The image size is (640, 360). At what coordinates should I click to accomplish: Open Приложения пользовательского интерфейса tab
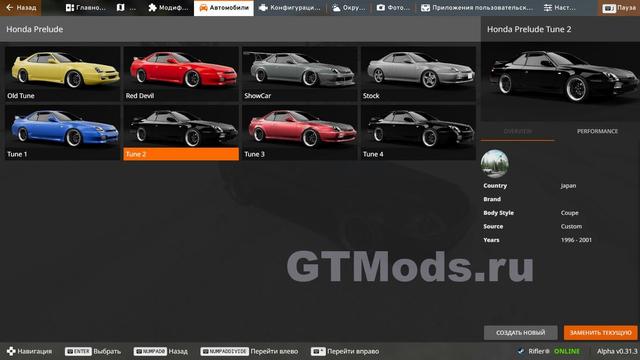tap(477, 8)
